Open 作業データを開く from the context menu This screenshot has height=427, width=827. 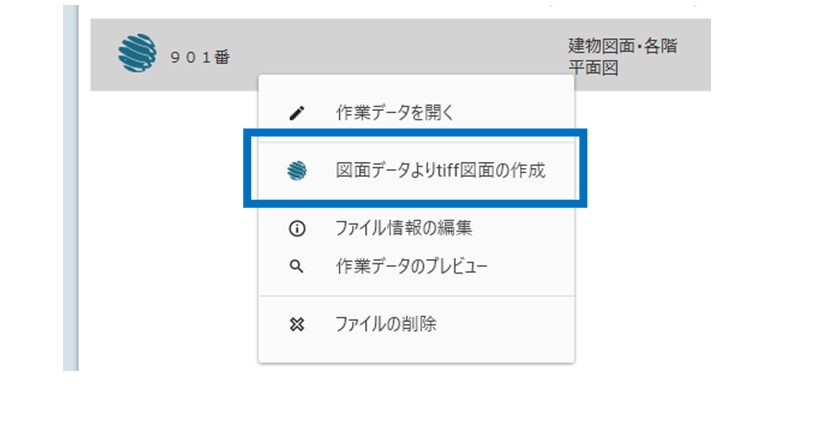[x=416, y=113]
